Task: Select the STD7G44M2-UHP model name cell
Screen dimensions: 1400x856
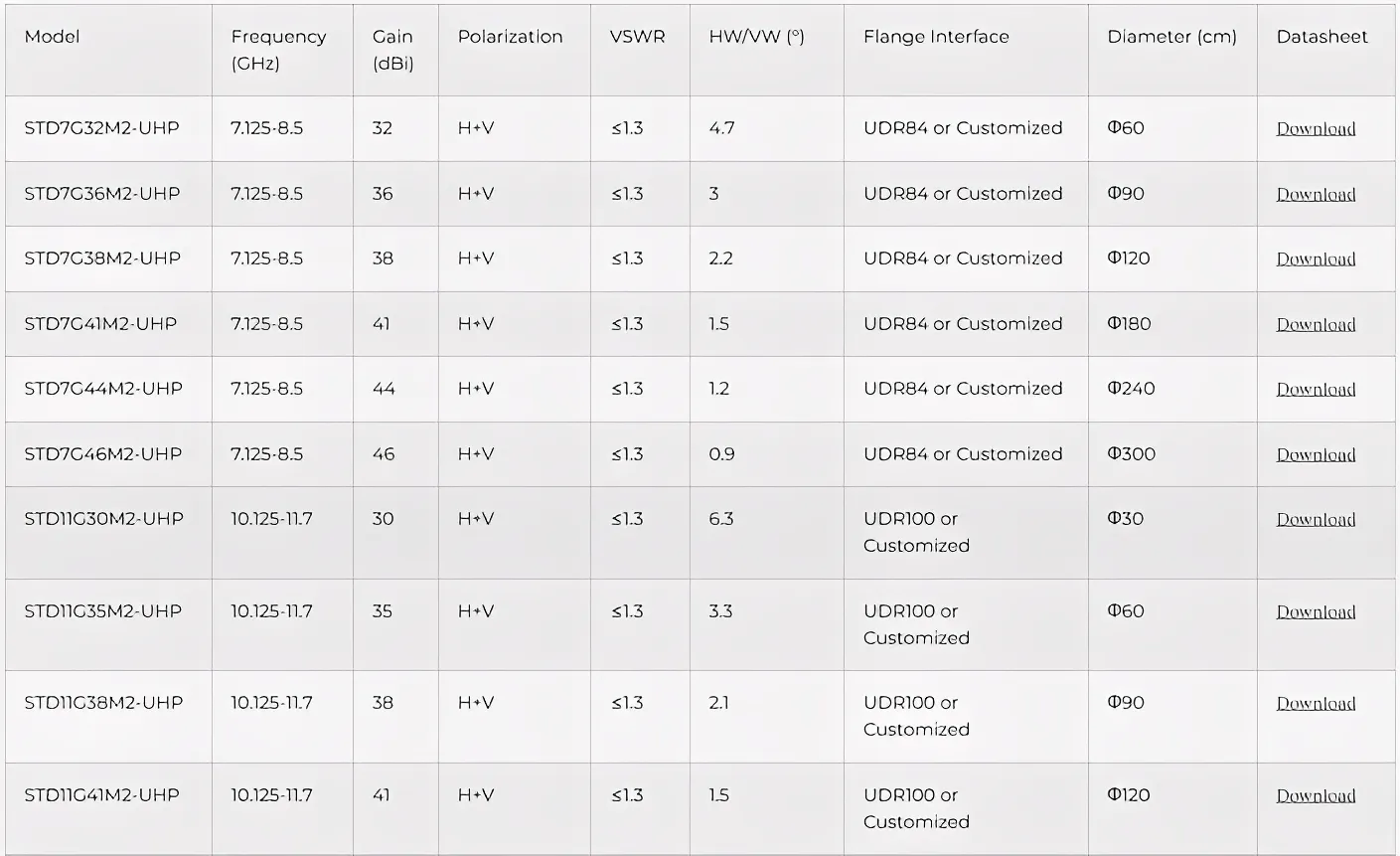Action: 103,389
